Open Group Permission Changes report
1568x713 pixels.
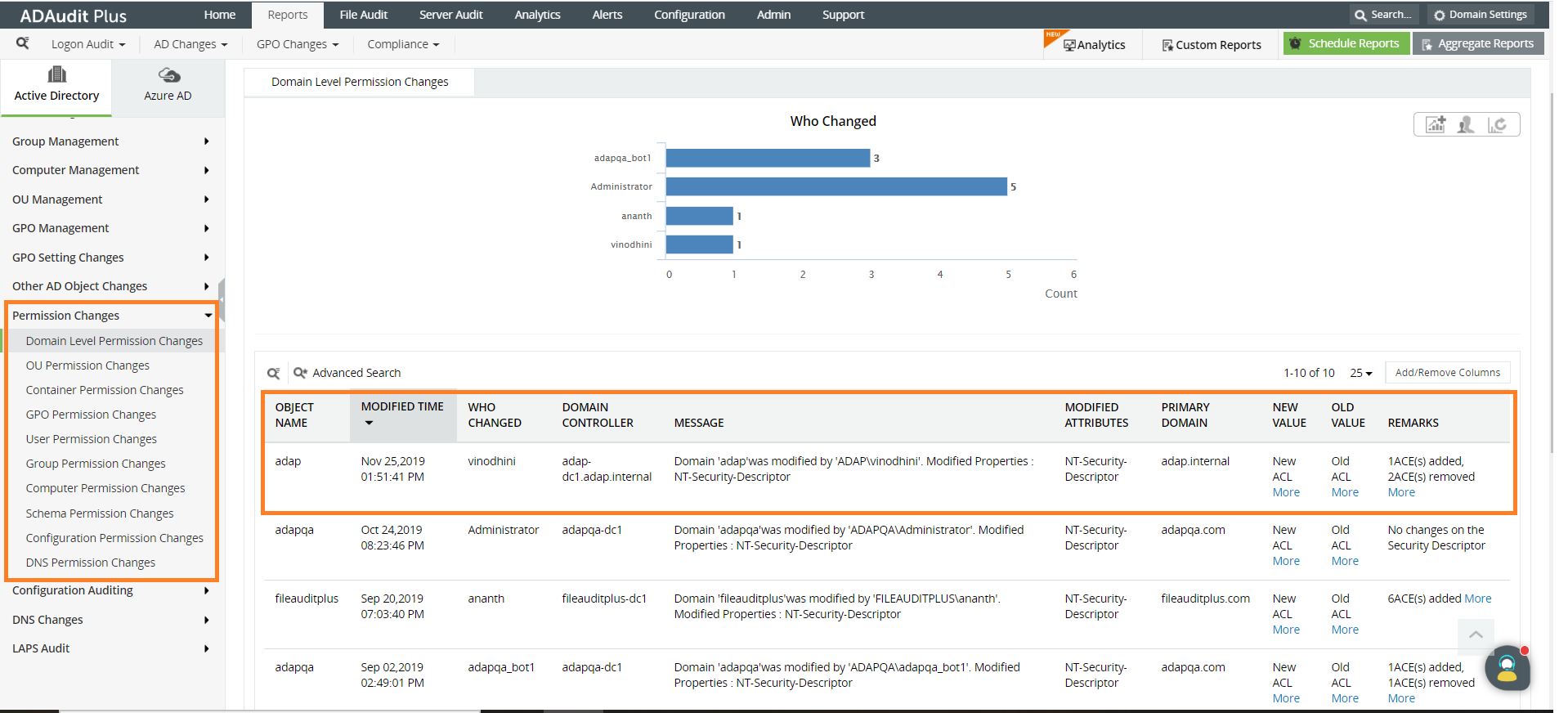tap(96, 464)
